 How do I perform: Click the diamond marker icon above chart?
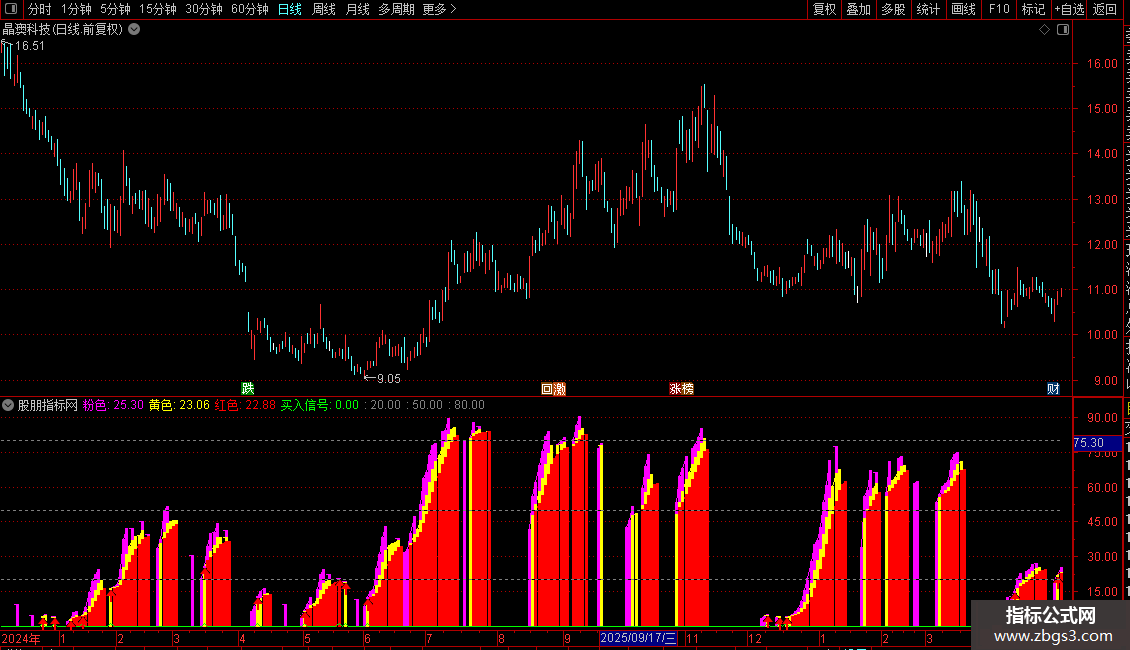tap(1044, 30)
